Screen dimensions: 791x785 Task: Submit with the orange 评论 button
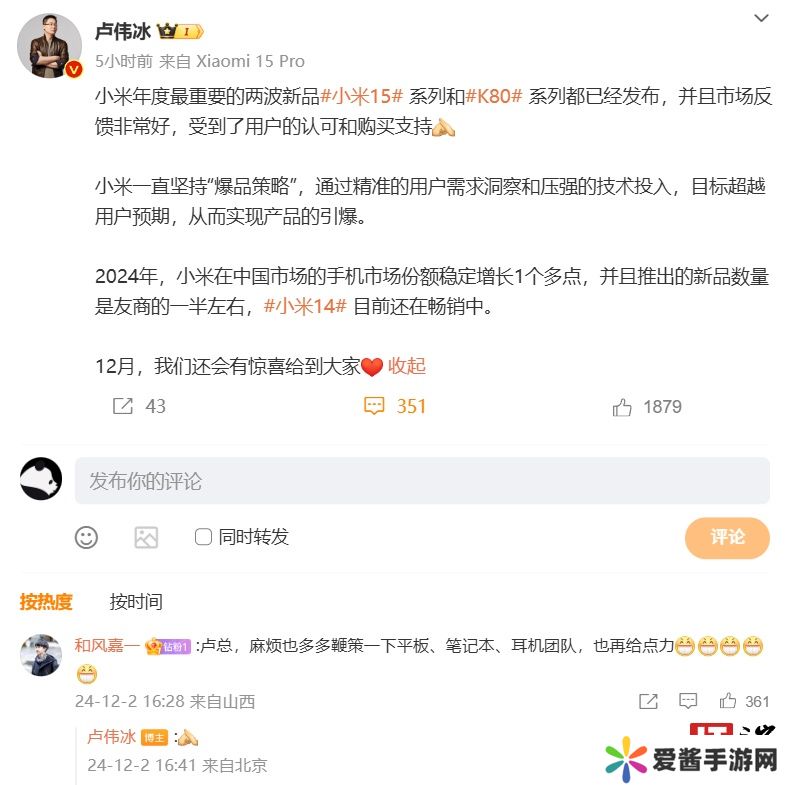(x=727, y=537)
